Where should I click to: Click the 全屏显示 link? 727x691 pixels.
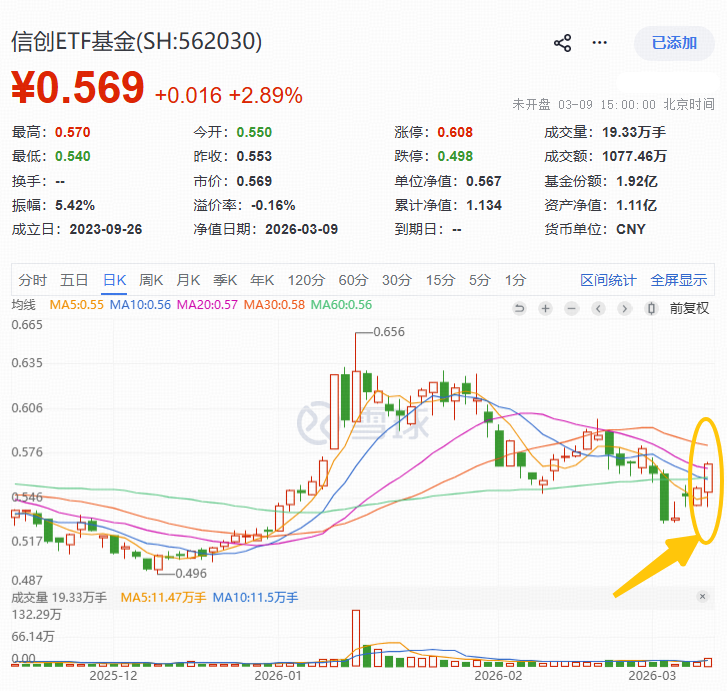point(679,280)
